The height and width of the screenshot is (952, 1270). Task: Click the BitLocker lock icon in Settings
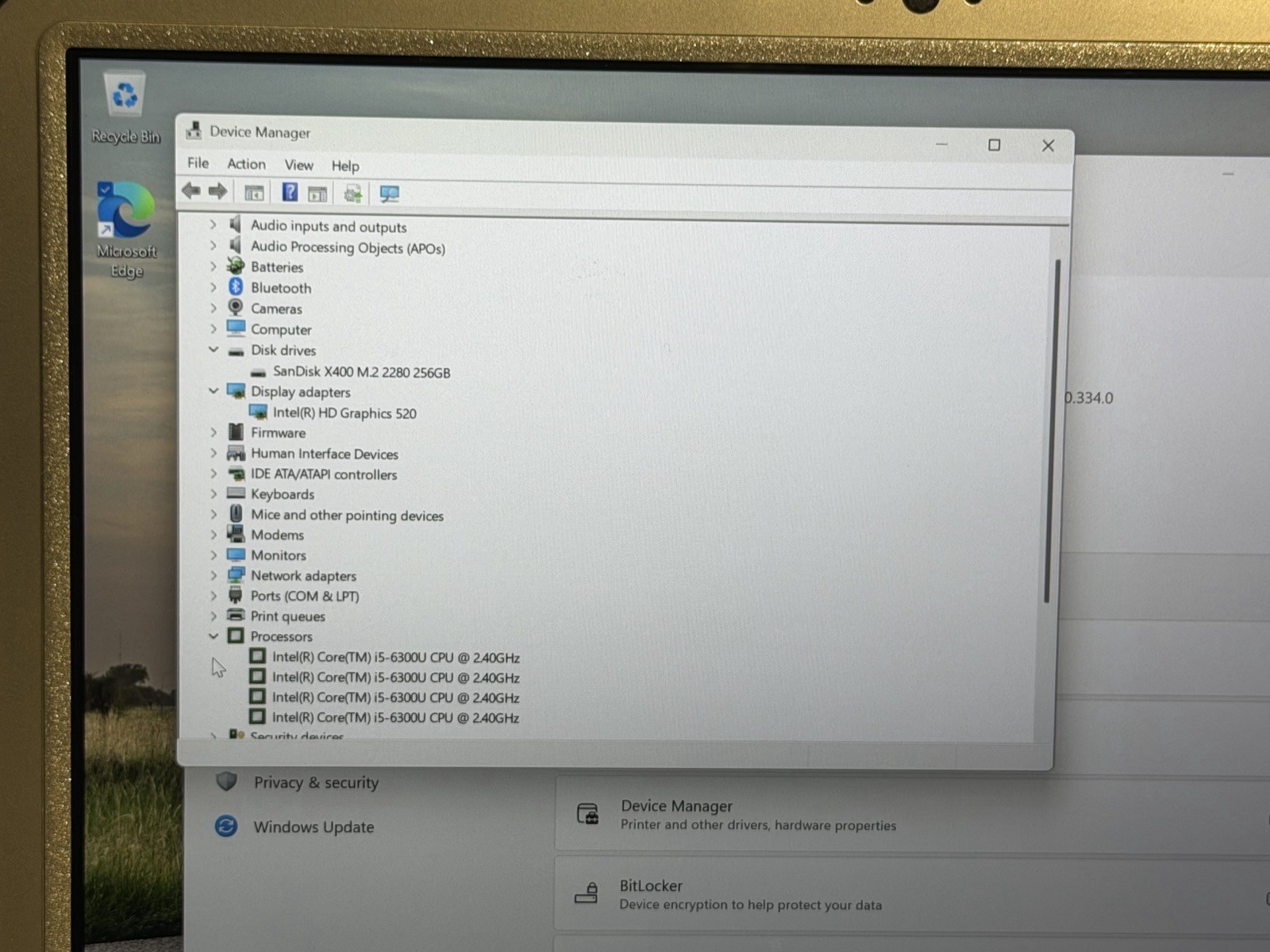[587, 893]
